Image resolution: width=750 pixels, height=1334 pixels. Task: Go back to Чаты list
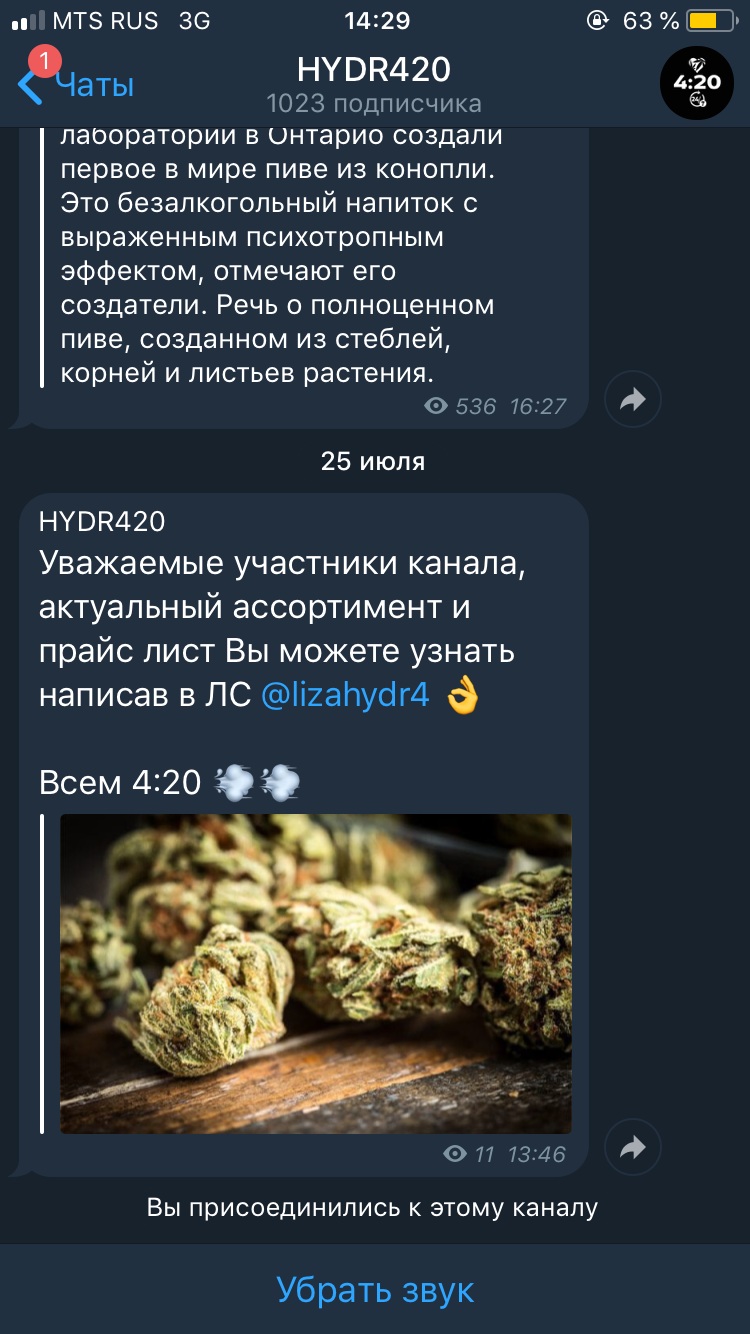(94, 85)
